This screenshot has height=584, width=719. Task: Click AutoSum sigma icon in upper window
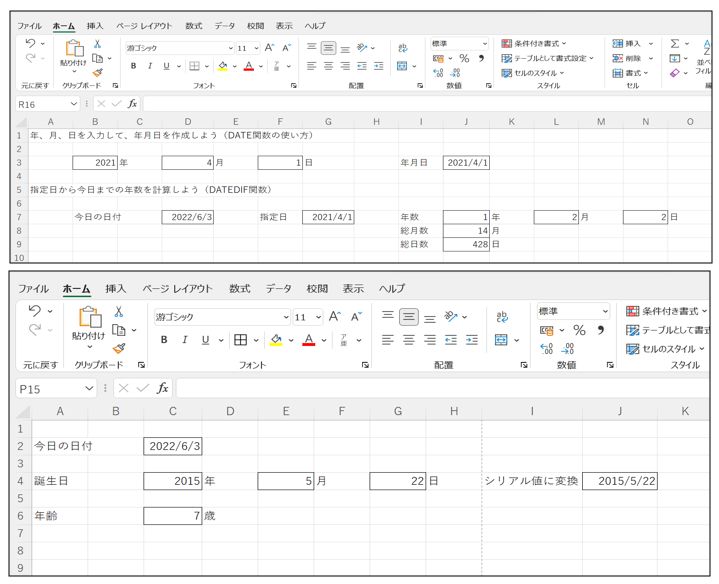click(x=675, y=44)
